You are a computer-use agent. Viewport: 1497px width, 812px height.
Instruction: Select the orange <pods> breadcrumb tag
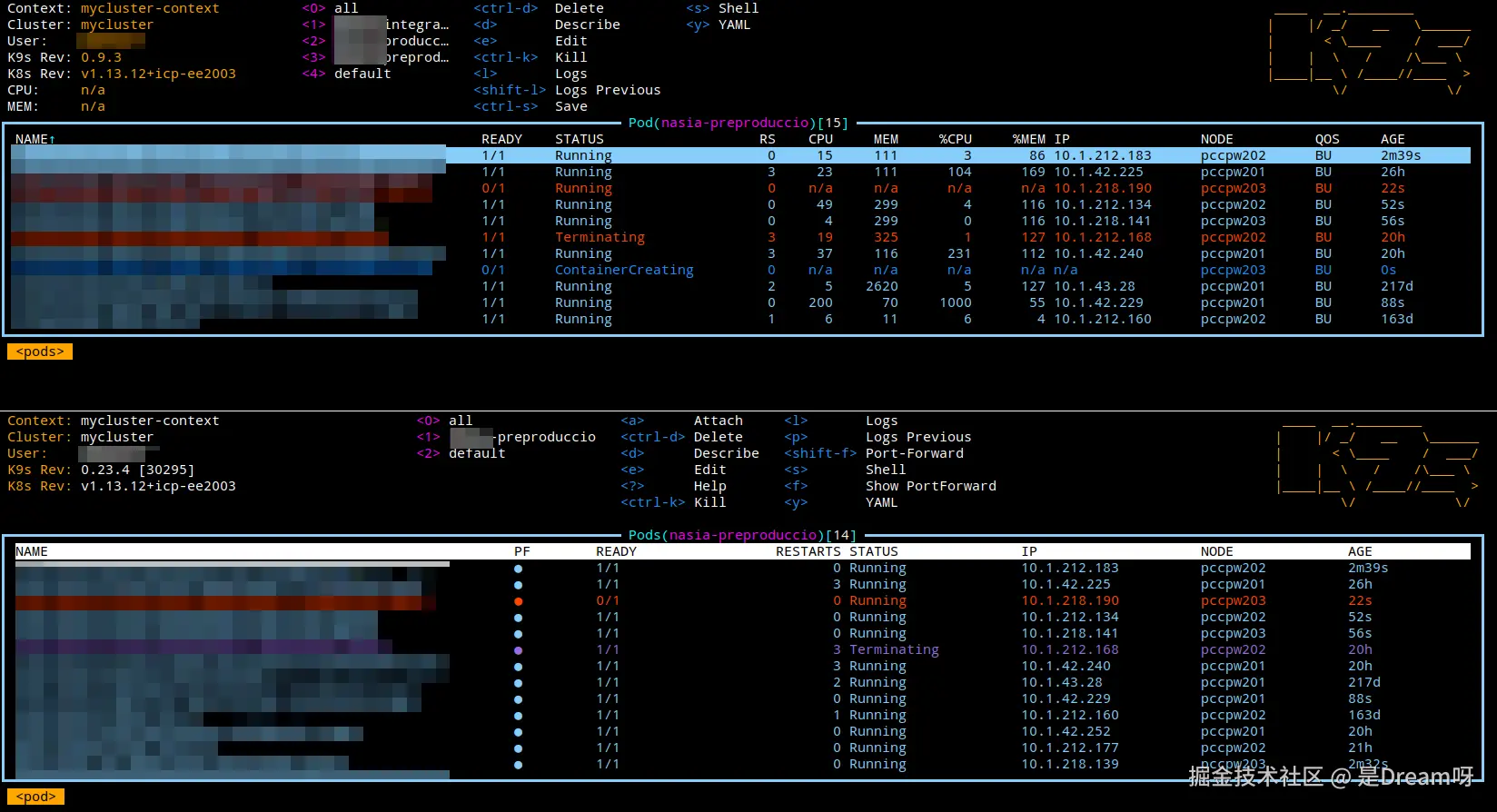point(40,352)
